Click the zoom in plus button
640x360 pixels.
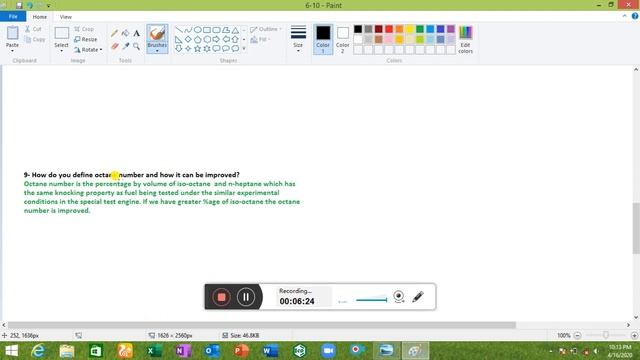[634, 335]
